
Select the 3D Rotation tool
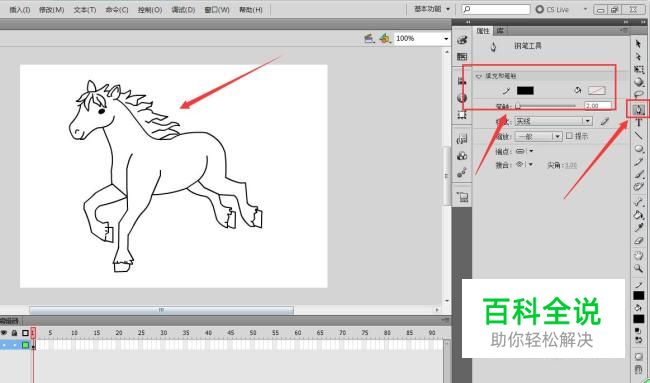point(639,82)
